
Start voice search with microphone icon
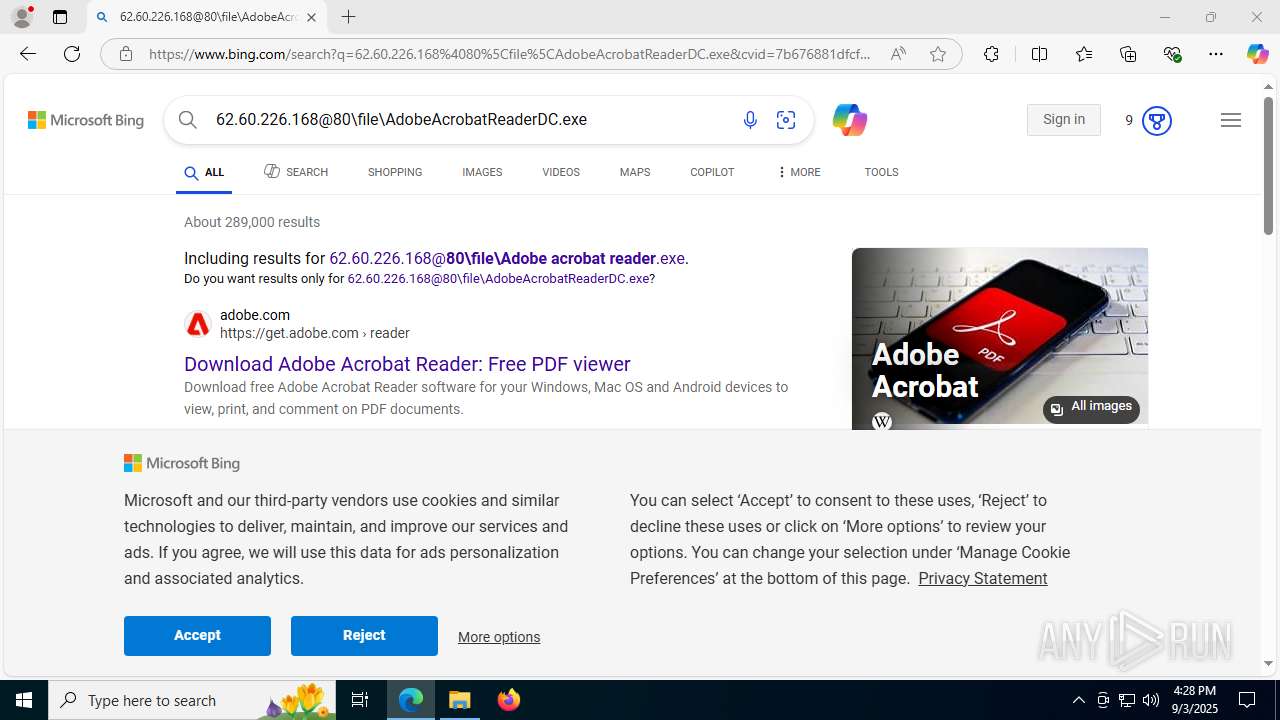(x=750, y=120)
